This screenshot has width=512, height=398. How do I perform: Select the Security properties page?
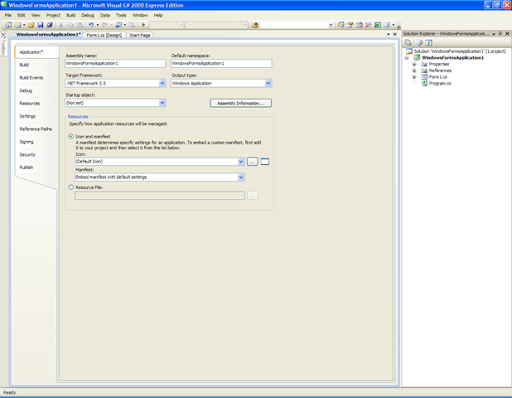pyautogui.click(x=27, y=155)
